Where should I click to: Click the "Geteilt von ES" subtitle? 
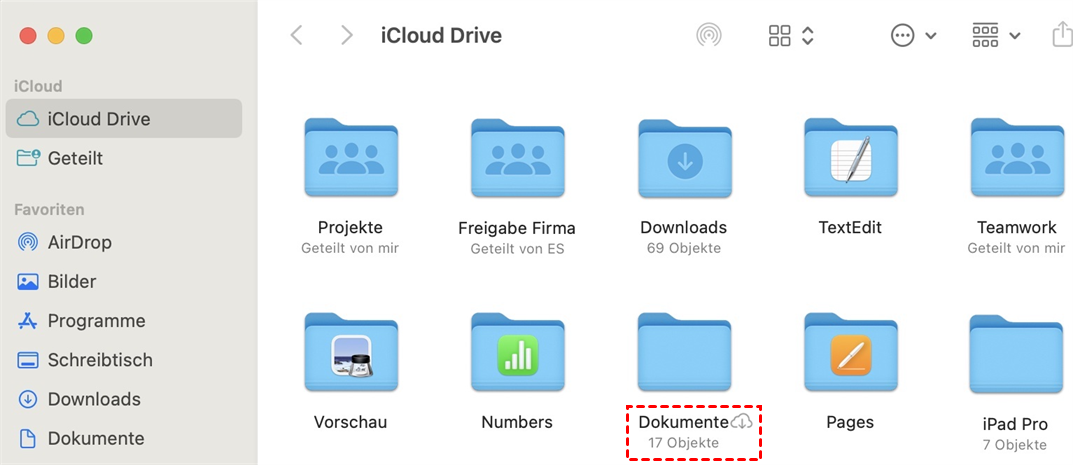pos(517,249)
